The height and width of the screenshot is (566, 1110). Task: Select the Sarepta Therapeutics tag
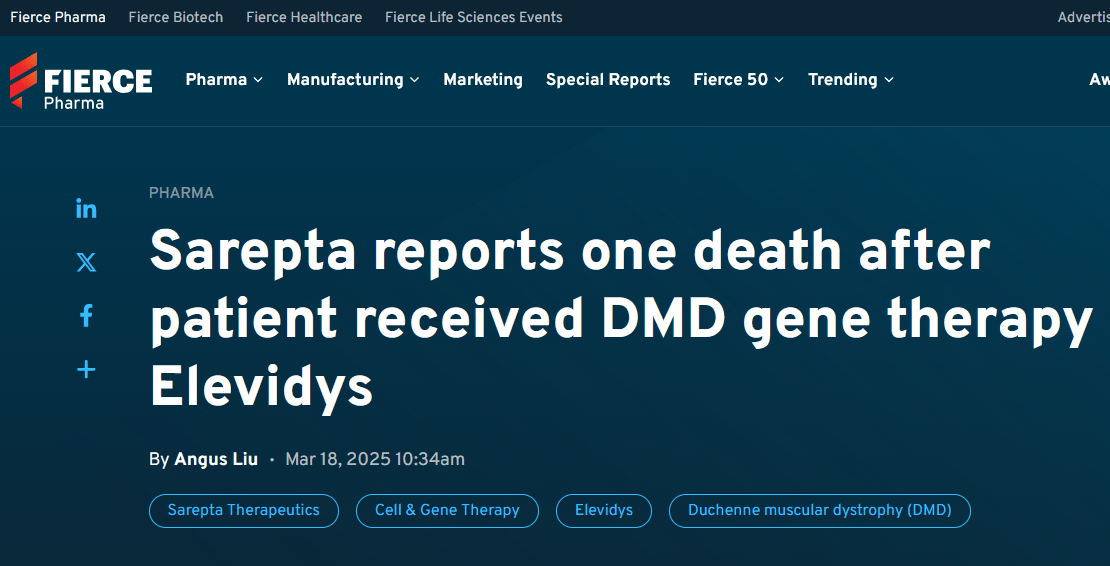(x=244, y=511)
